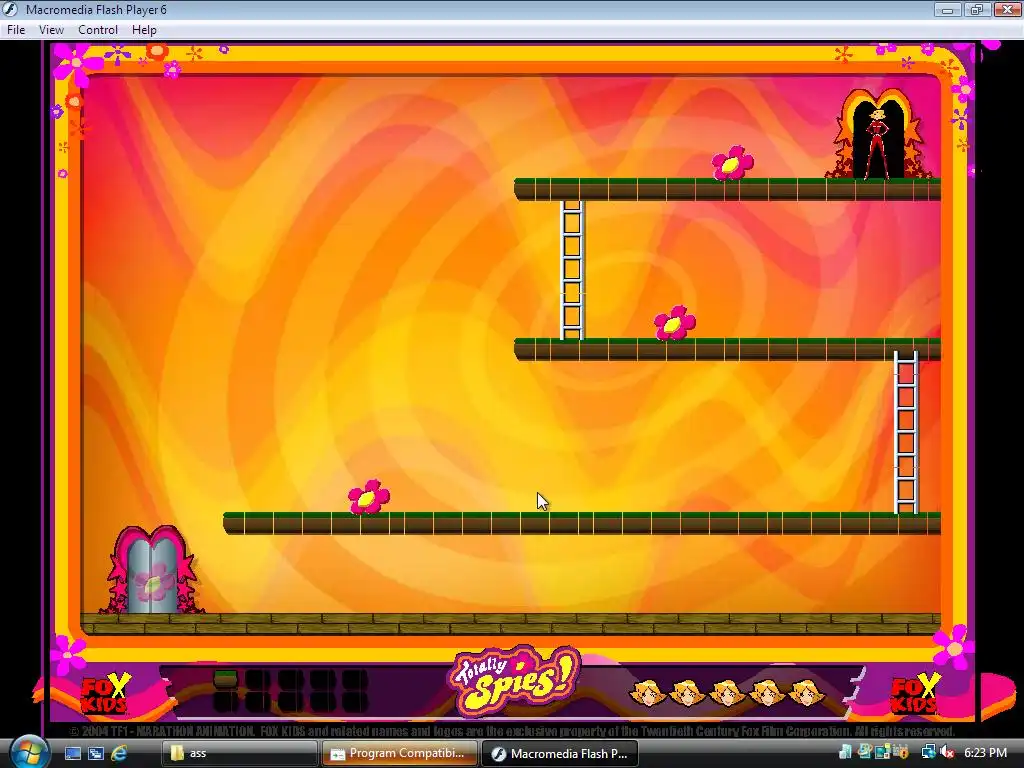Click the network tray icon
The height and width of the screenshot is (768, 1024).
tap(928, 753)
